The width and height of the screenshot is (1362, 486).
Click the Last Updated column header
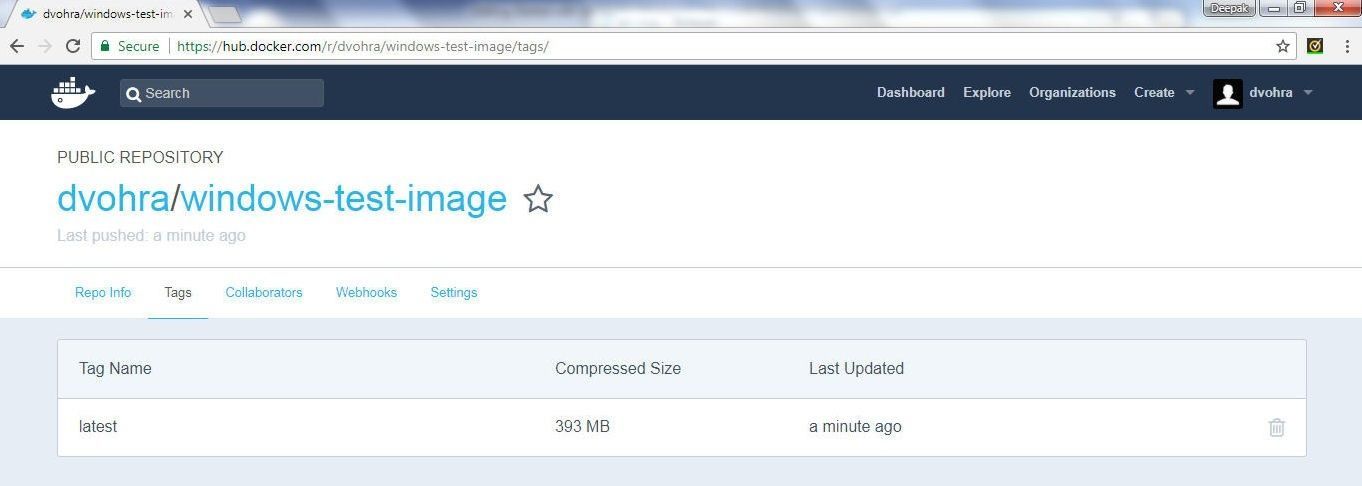tap(856, 368)
